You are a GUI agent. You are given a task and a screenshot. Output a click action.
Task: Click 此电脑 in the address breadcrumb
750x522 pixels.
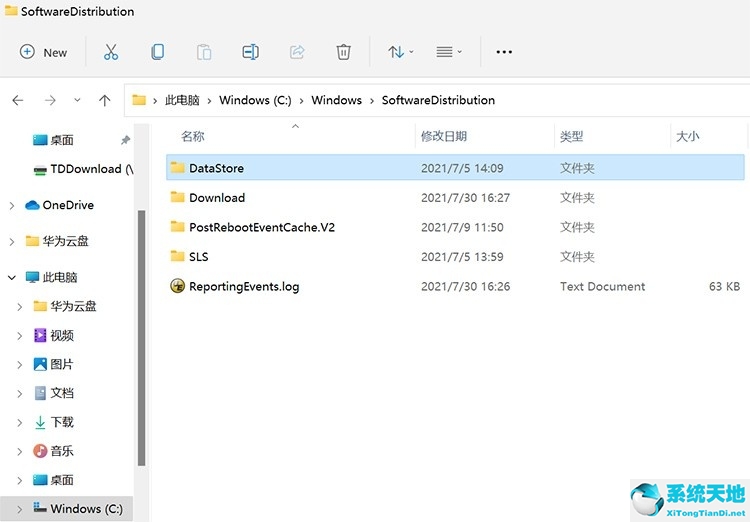(x=182, y=100)
